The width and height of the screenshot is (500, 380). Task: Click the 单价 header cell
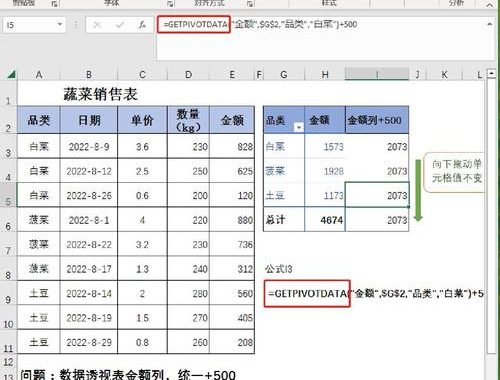coord(142,120)
